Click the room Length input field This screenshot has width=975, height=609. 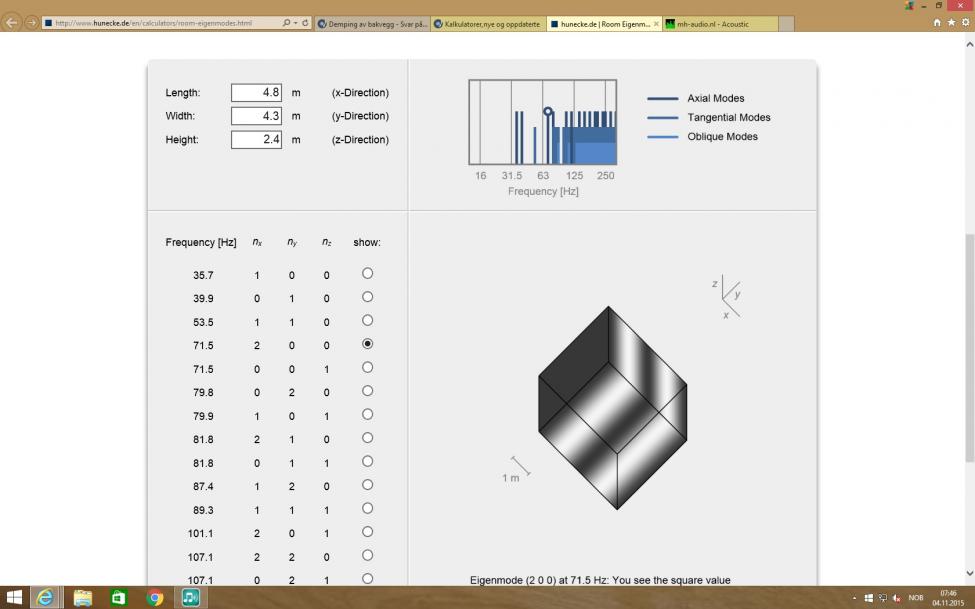tap(257, 93)
